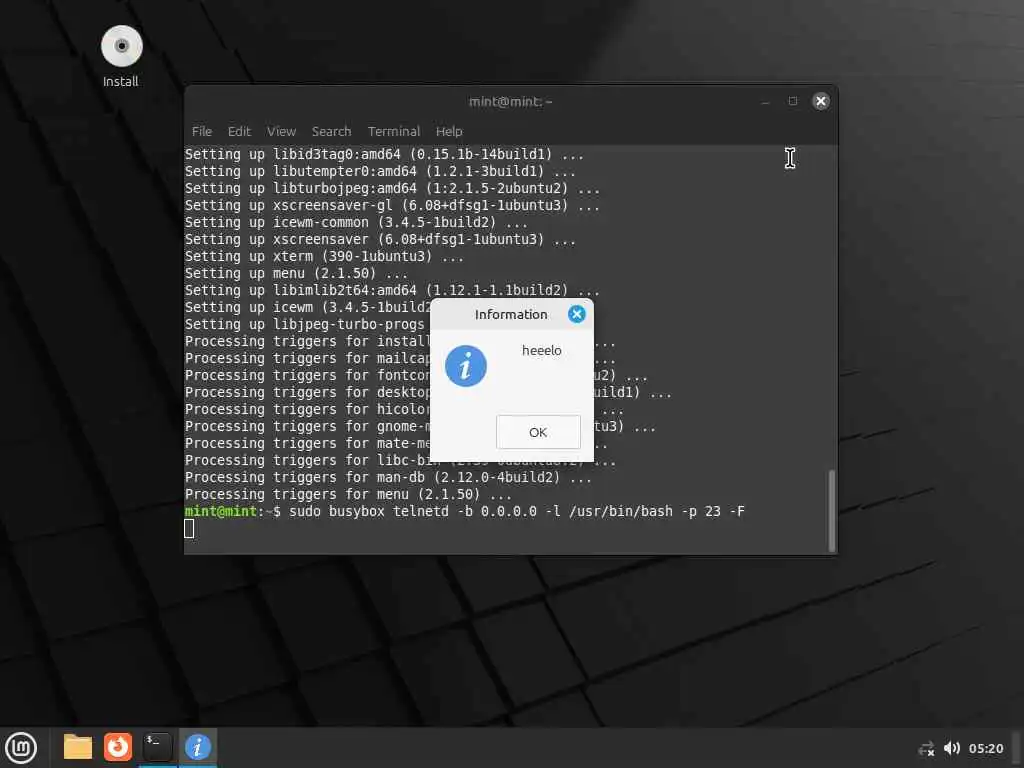The image size is (1024, 768).
Task: Click the terminal vertical scrollbar handle
Action: [x=831, y=511]
